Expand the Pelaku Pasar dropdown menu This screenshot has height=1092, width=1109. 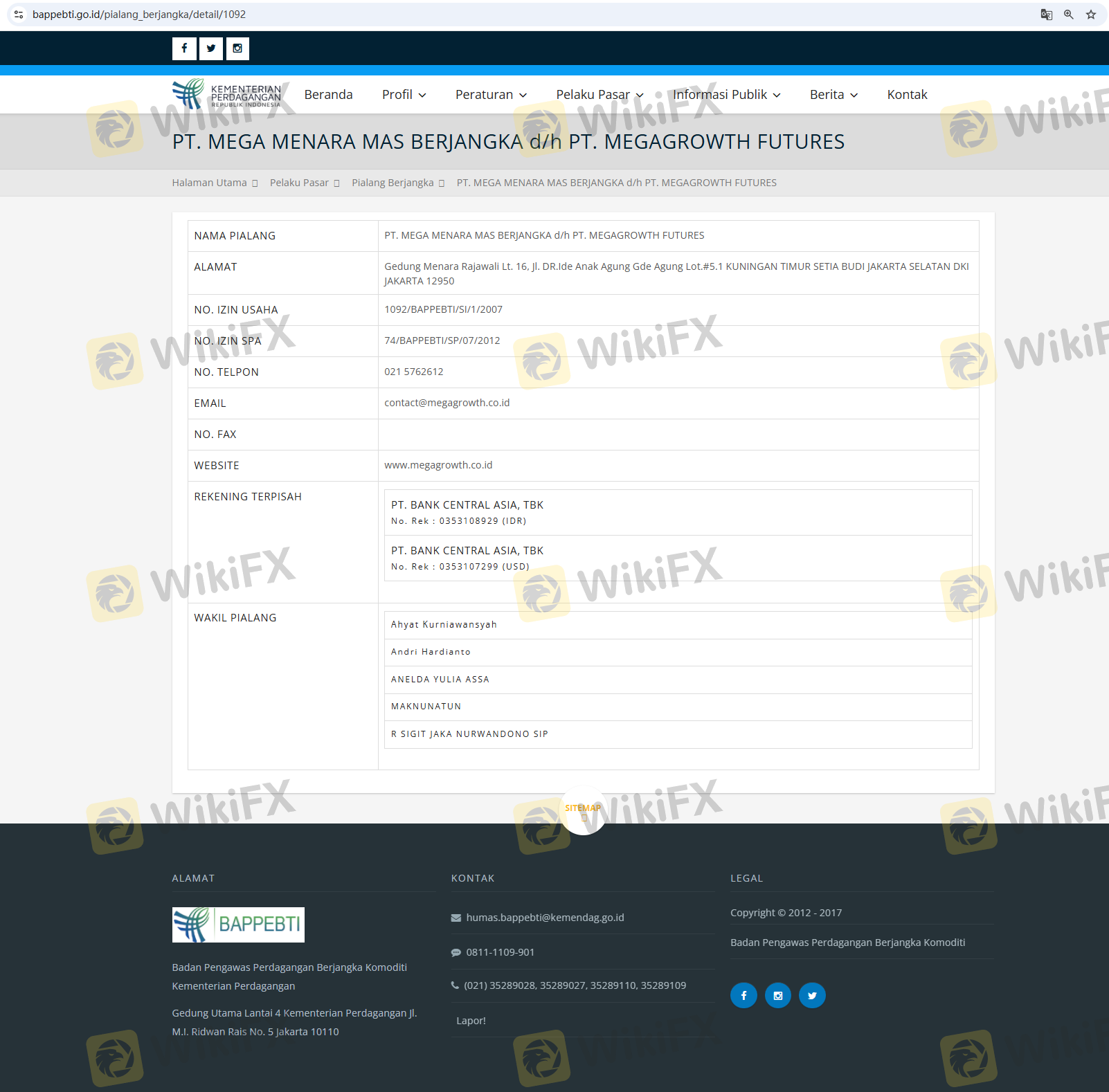pyautogui.click(x=600, y=95)
